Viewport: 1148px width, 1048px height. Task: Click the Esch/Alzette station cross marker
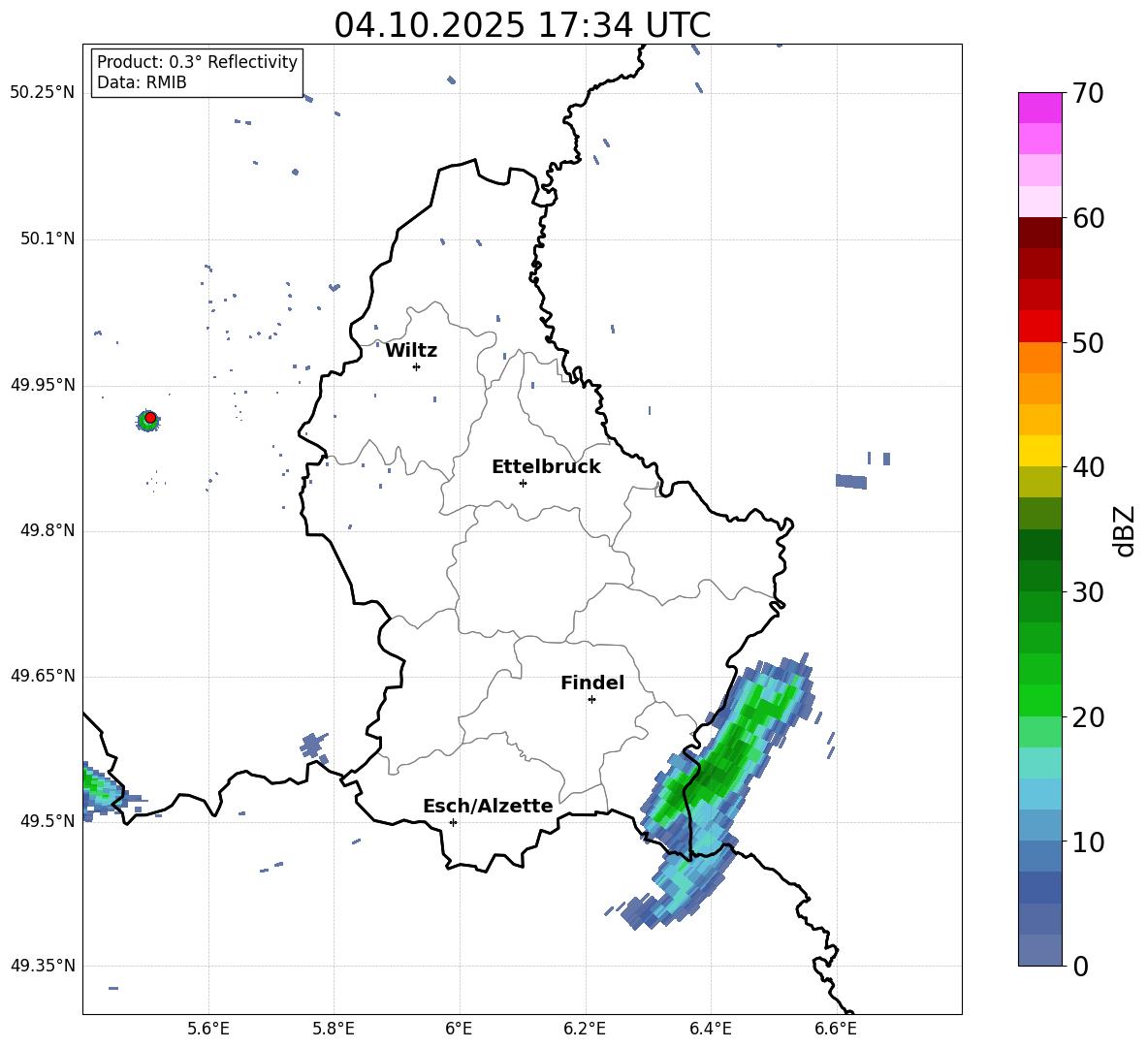pos(453,822)
